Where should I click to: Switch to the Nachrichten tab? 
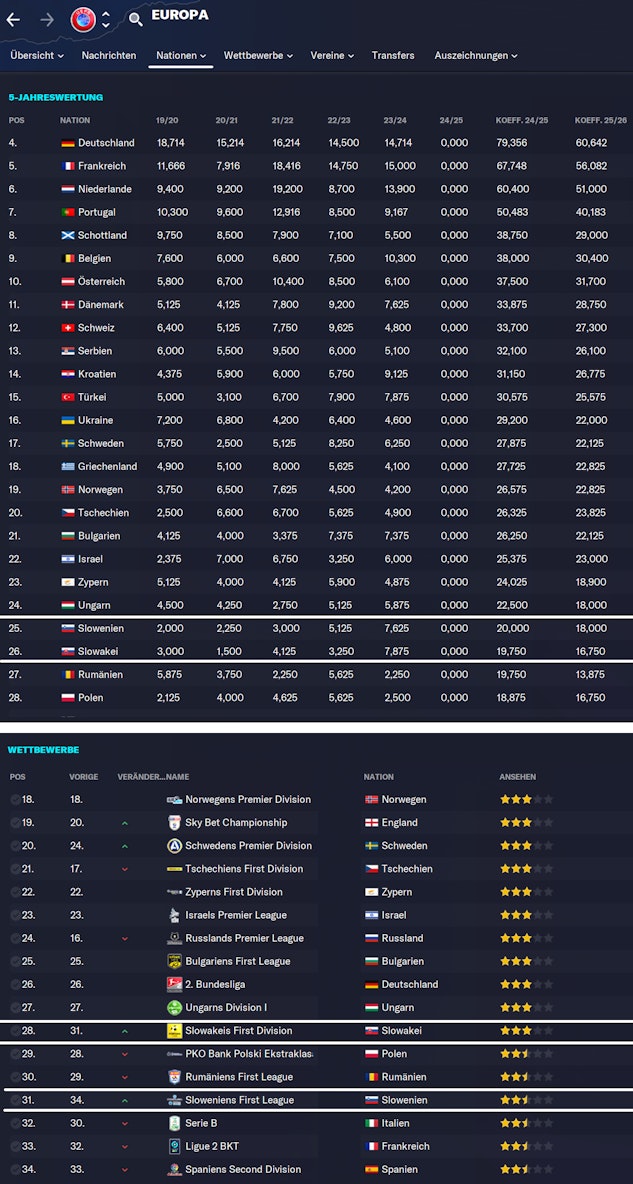tap(109, 56)
